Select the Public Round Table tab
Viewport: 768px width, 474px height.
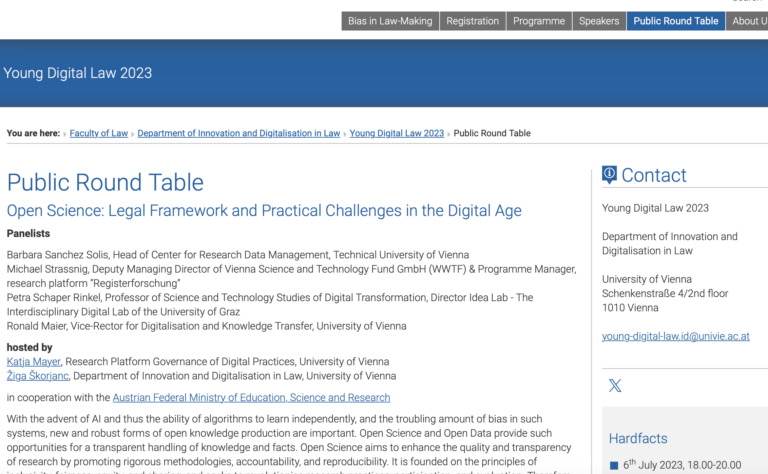click(675, 21)
